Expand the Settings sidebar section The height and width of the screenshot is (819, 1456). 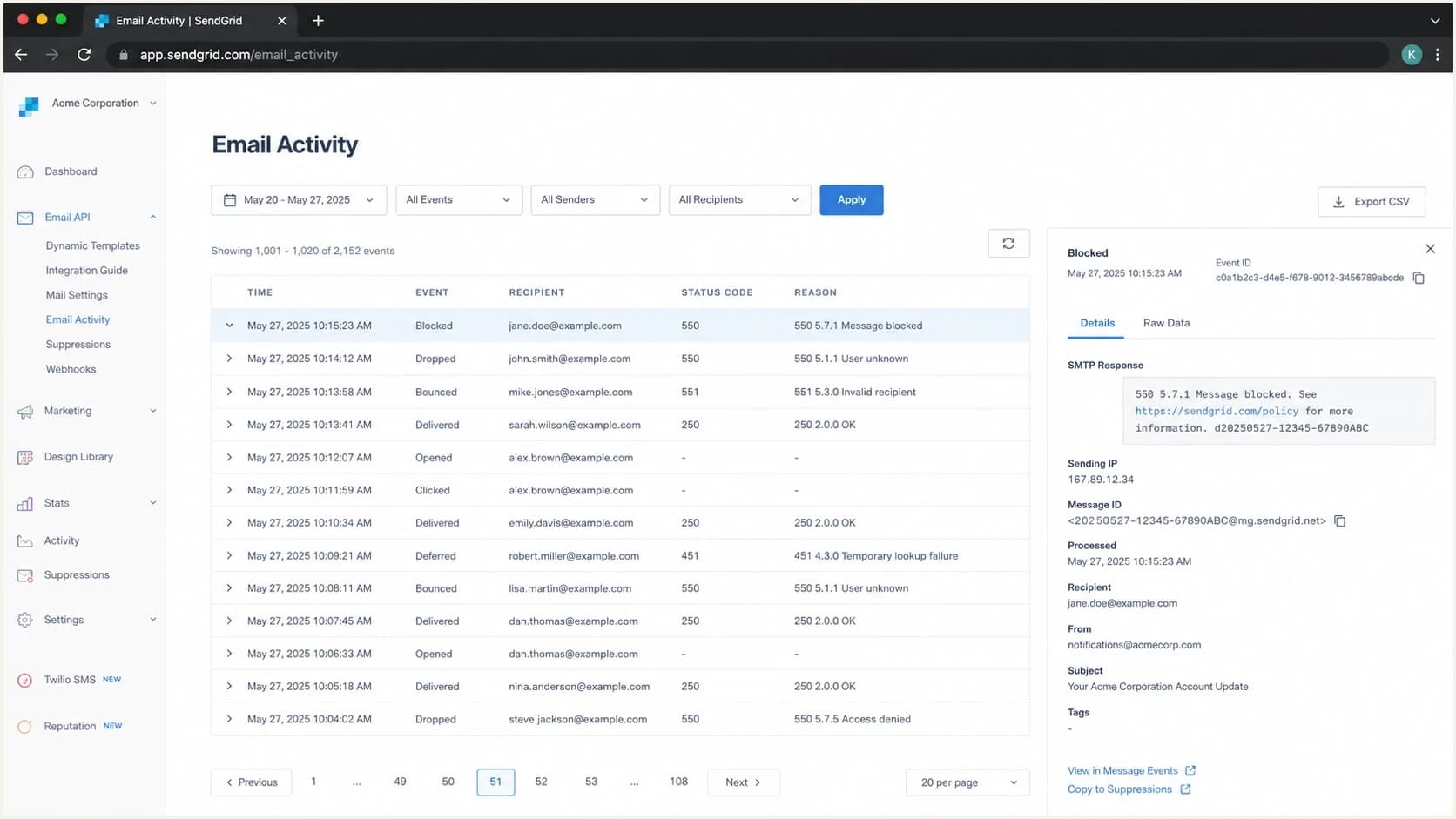pyautogui.click(x=153, y=620)
